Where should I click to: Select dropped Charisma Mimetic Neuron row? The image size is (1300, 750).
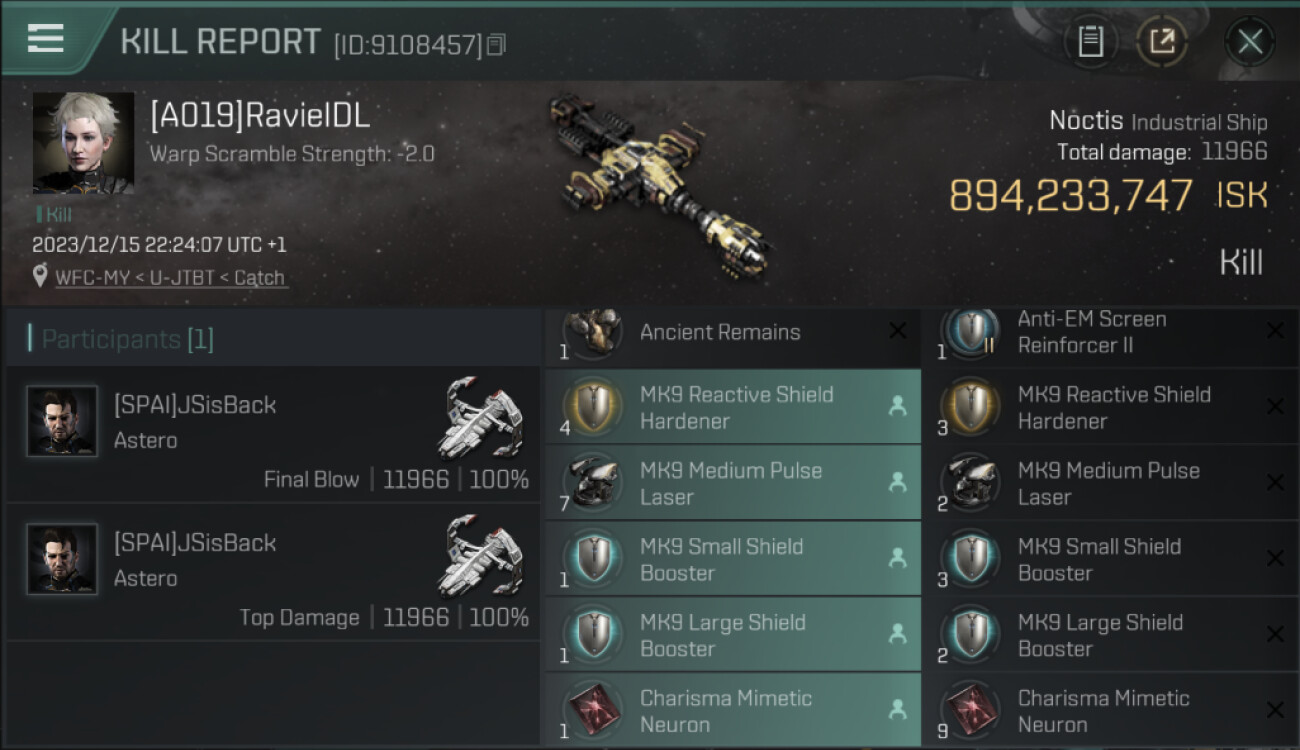click(x=732, y=709)
